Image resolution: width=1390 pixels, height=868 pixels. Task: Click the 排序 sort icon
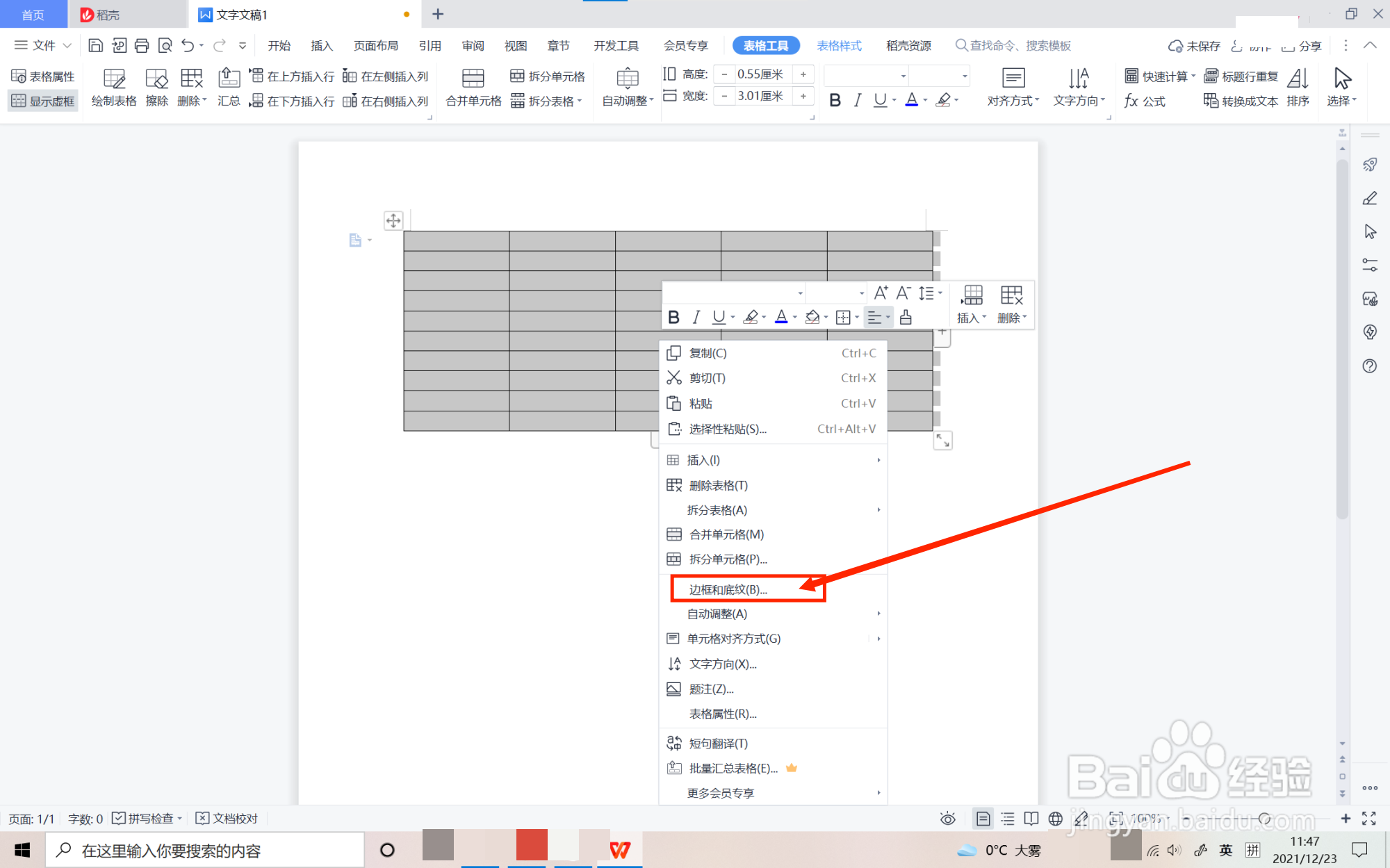(x=1298, y=88)
